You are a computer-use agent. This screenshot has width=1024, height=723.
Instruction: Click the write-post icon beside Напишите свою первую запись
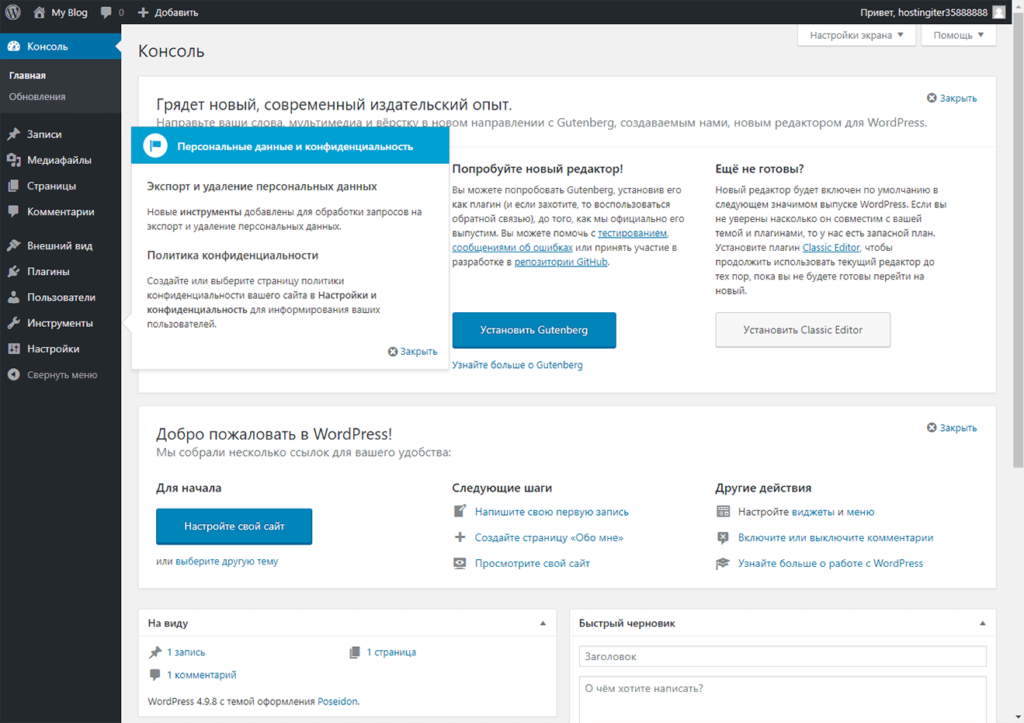point(460,511)
